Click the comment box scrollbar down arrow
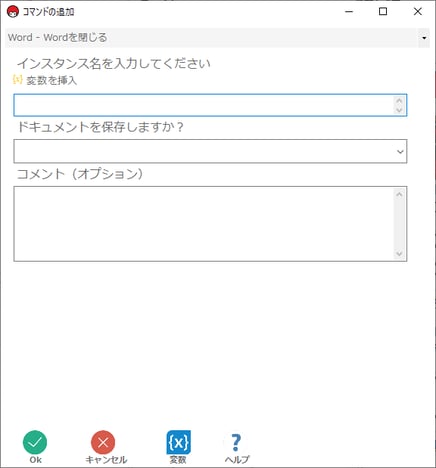 [x=399, y=254]
